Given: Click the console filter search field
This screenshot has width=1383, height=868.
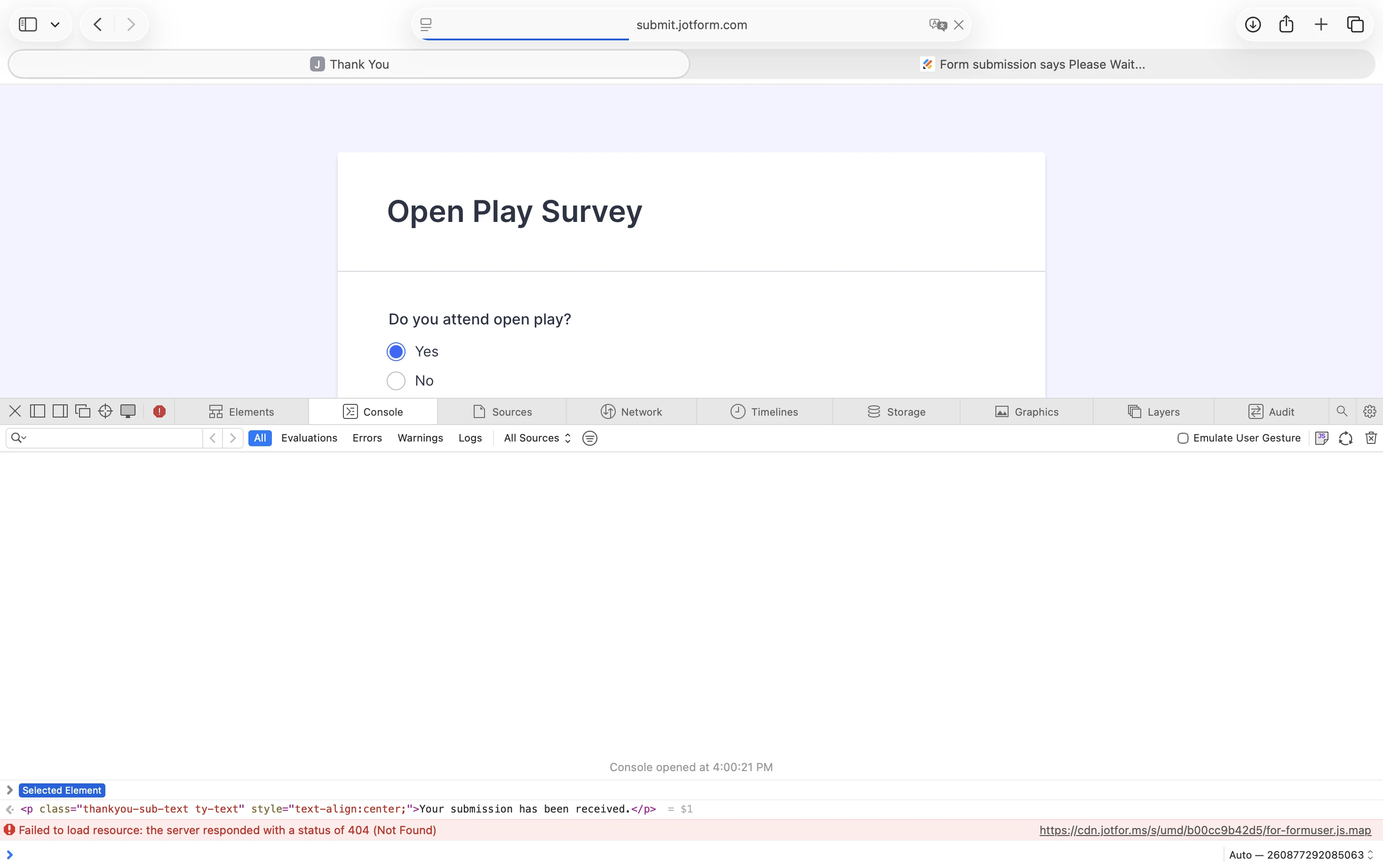Looking at the screenshot, I should 104,438.
